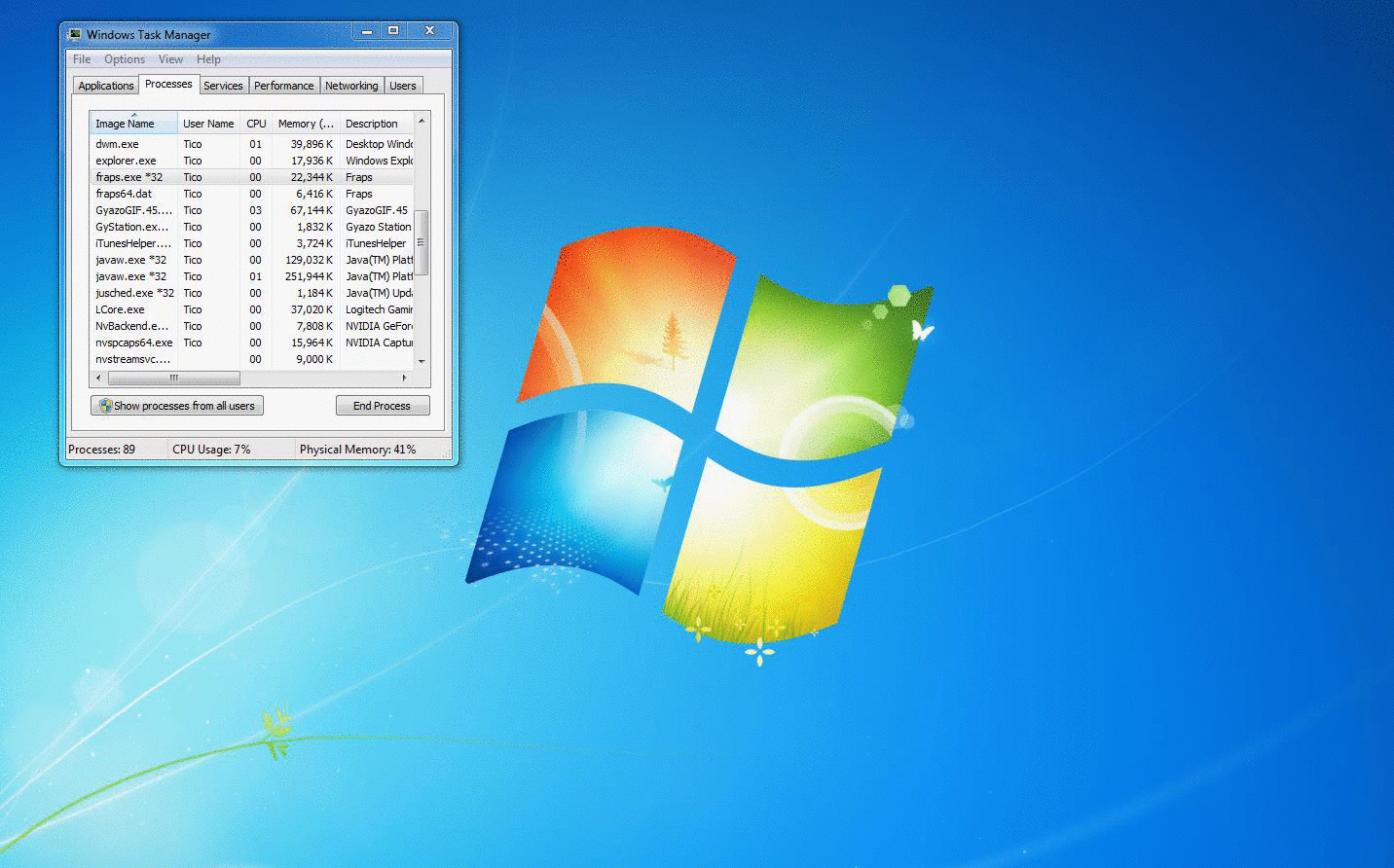This screenshot has height=868, width=1394.
Task: Sort by the Memory column header
Action: [306, 124]
